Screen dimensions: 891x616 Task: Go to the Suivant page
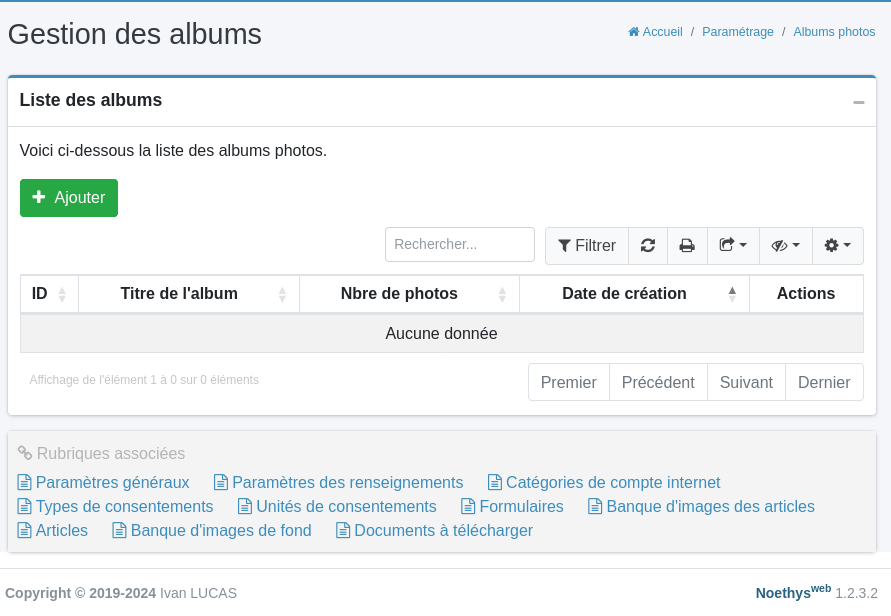tap(746, 382)
